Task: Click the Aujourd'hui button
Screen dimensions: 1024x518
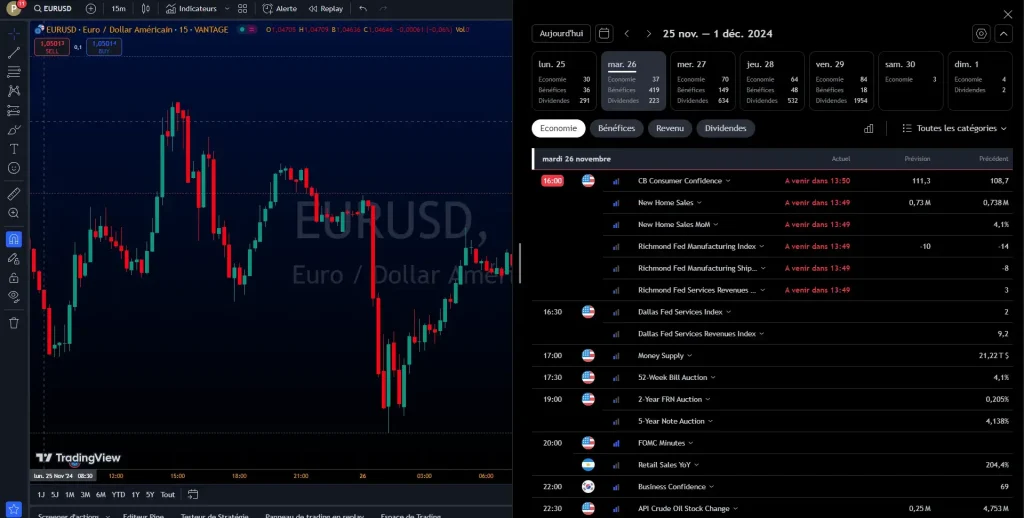Action: tap(561, 33)
